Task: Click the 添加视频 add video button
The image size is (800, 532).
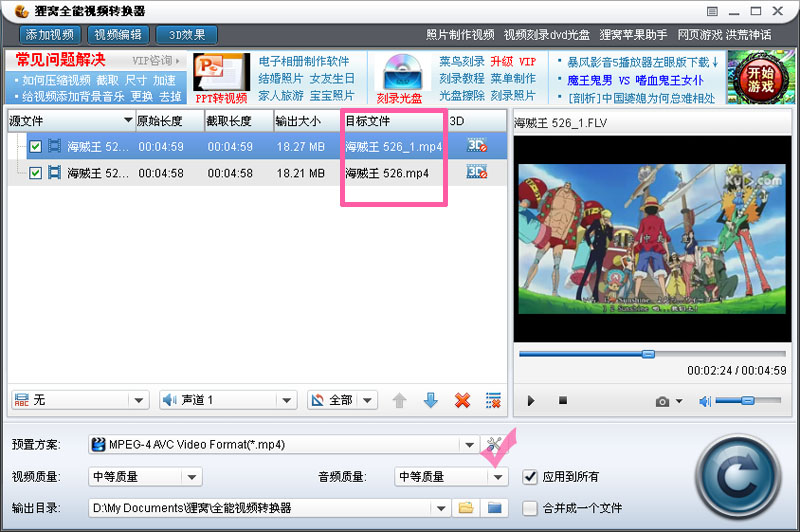Action: point(50,35)
